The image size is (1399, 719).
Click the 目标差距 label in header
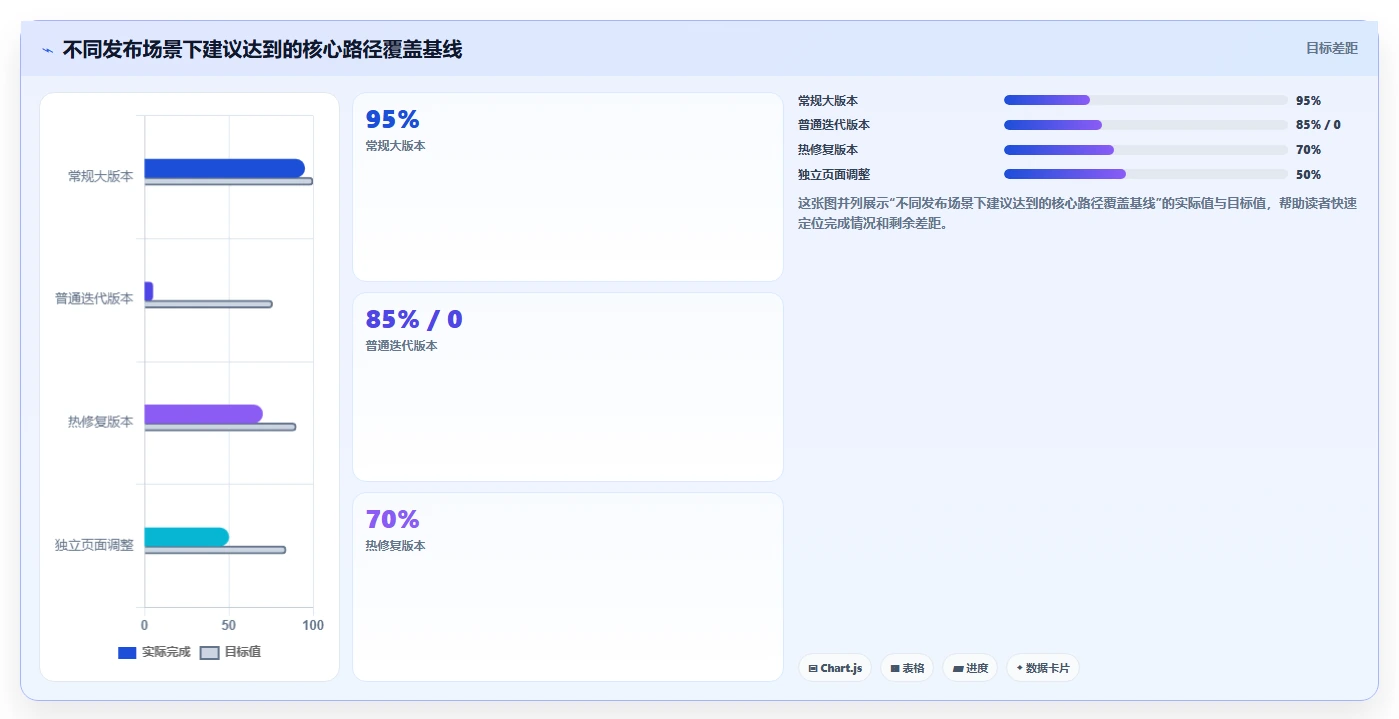(1332, 48)
